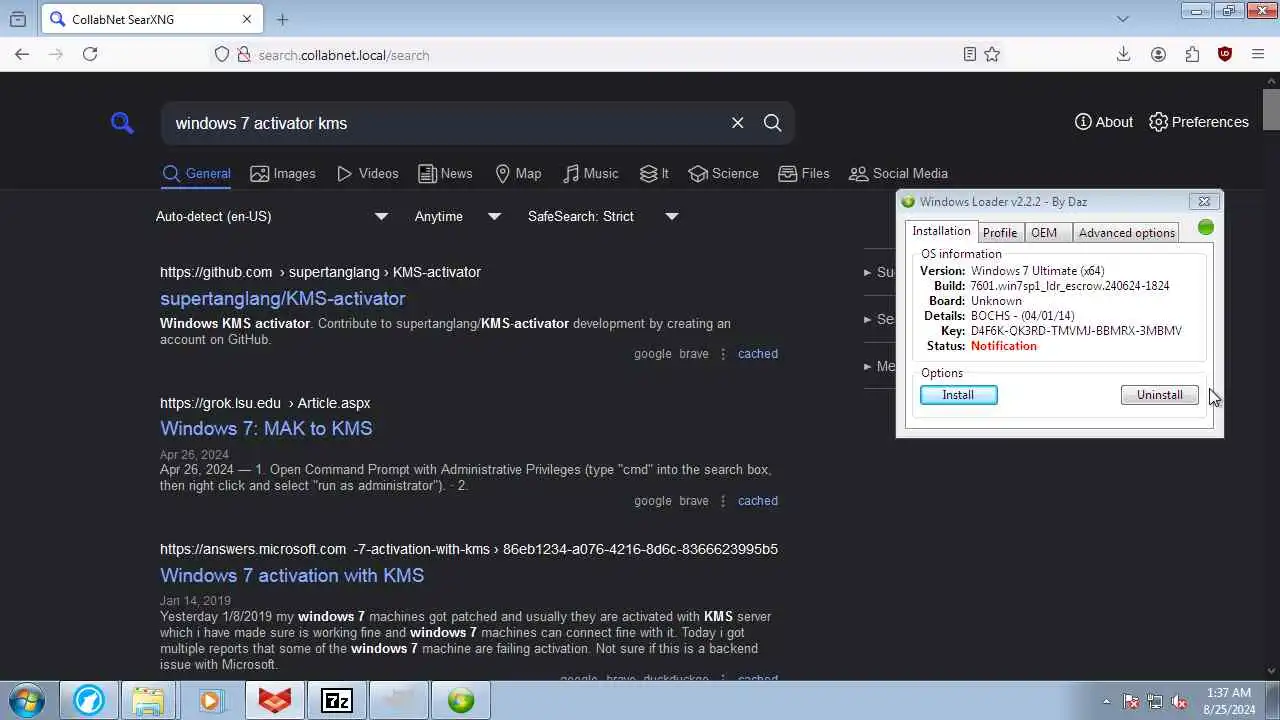Open the recent tabs view icon

[x=18, y=19]
